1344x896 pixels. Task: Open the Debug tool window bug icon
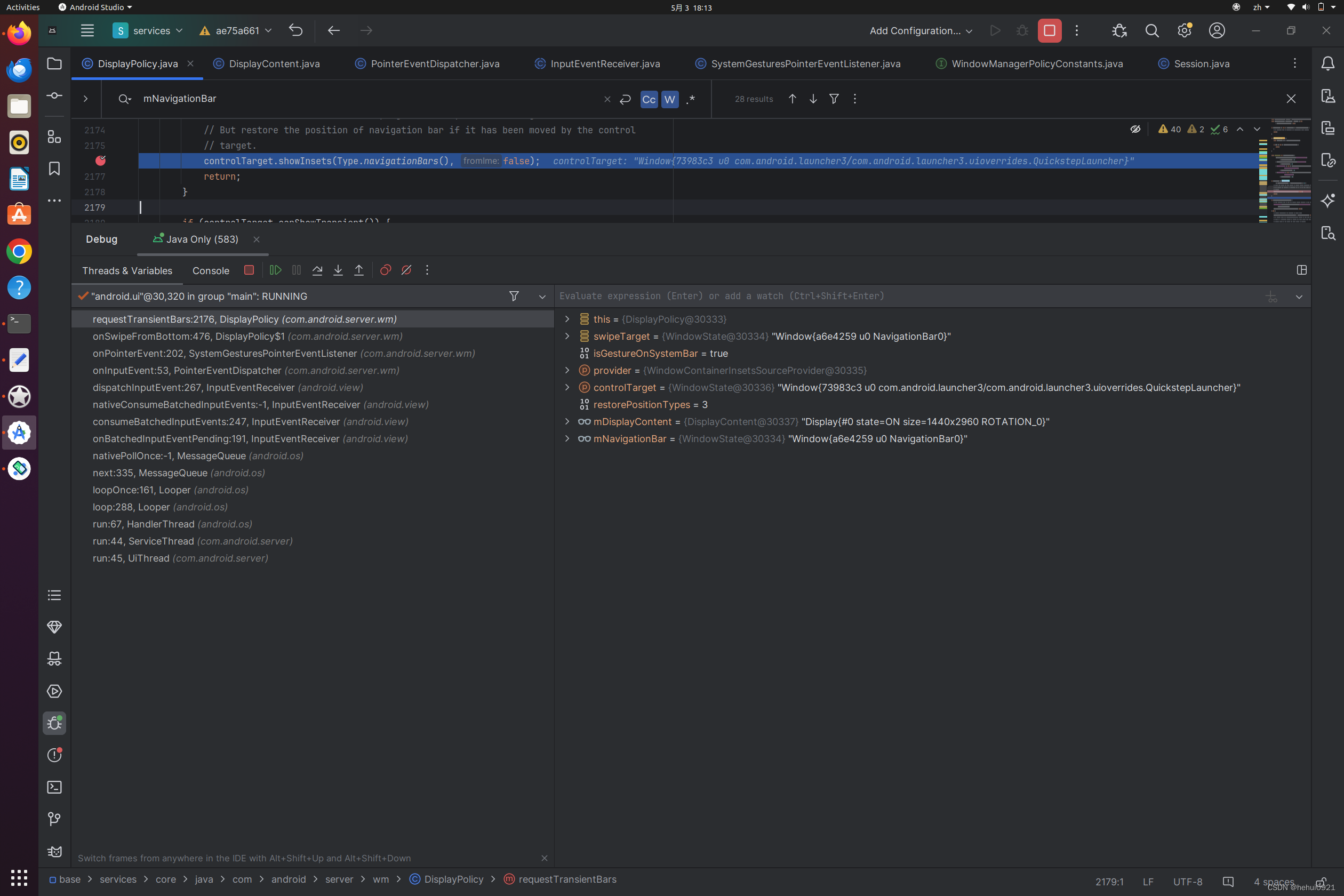pyautogui.click(x=54, y=723)
